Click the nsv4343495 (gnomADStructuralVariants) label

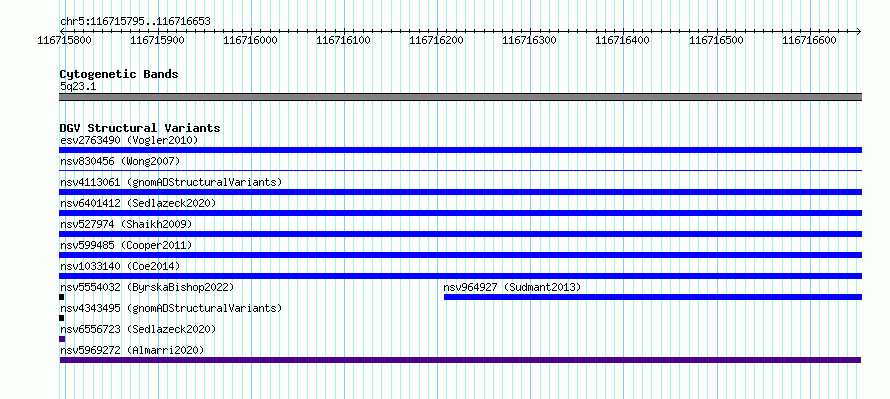click(x=171, y=308)
